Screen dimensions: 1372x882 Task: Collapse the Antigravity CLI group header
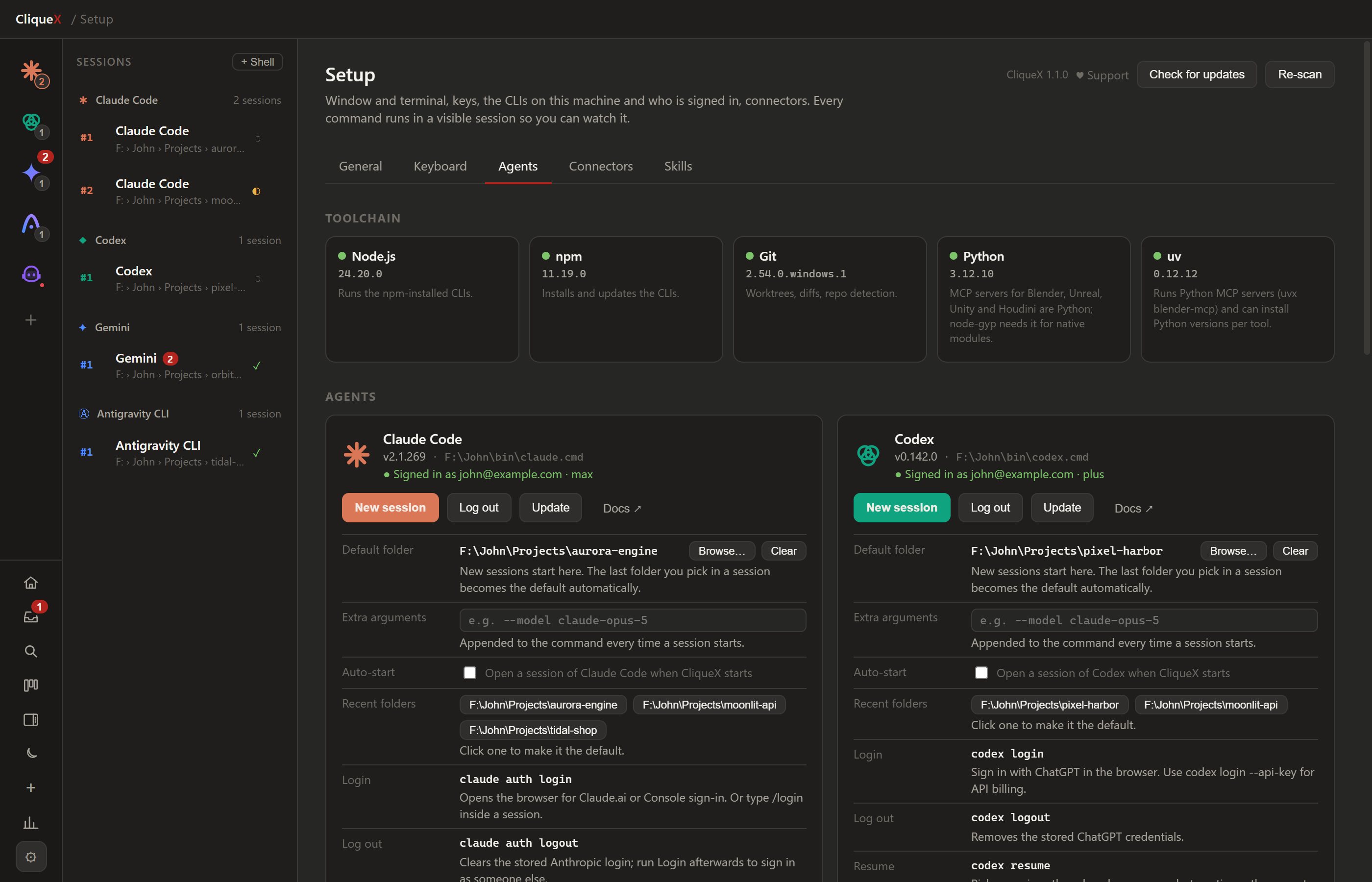(179, 414)
